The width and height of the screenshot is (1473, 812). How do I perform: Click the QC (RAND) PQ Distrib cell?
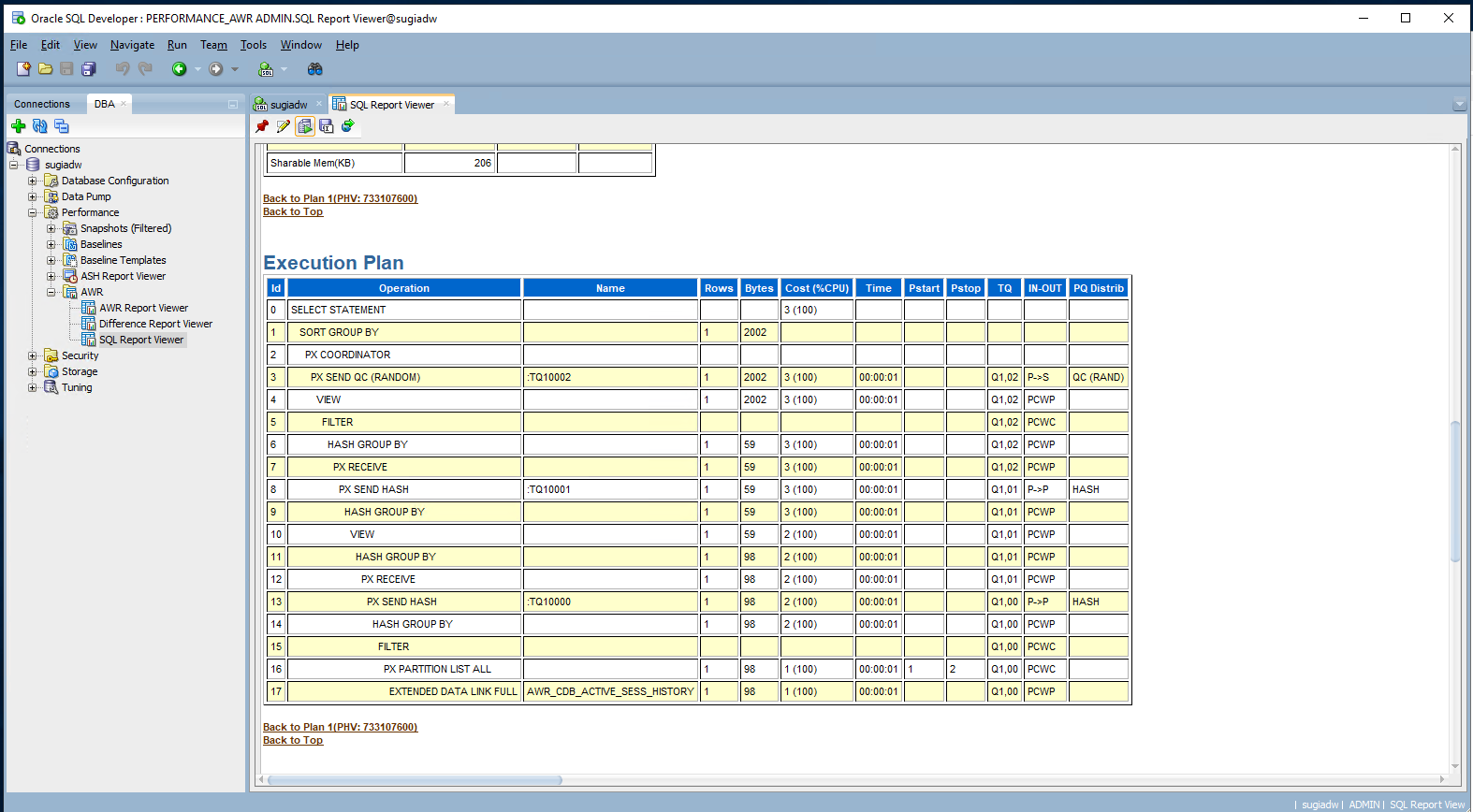pyautogui.click(x=1099, y=377)
